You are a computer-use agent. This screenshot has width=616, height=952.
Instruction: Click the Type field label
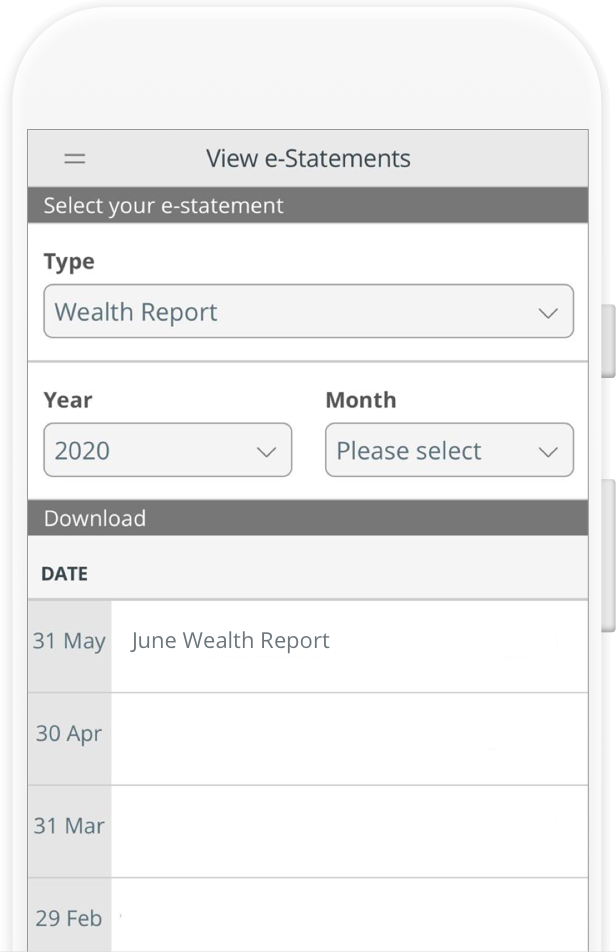point(69,262)
